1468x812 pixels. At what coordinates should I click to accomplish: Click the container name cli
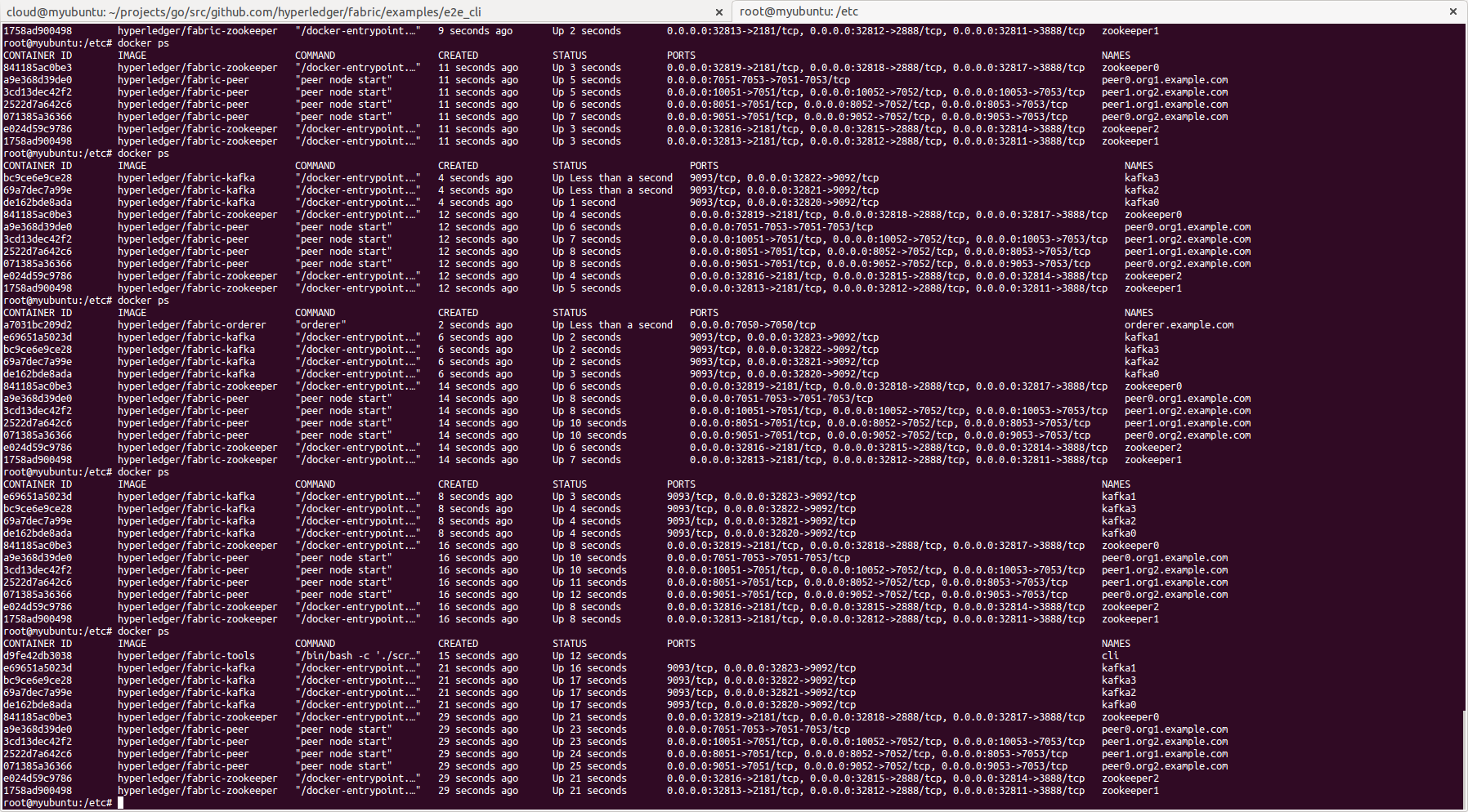pos(1110,656)
